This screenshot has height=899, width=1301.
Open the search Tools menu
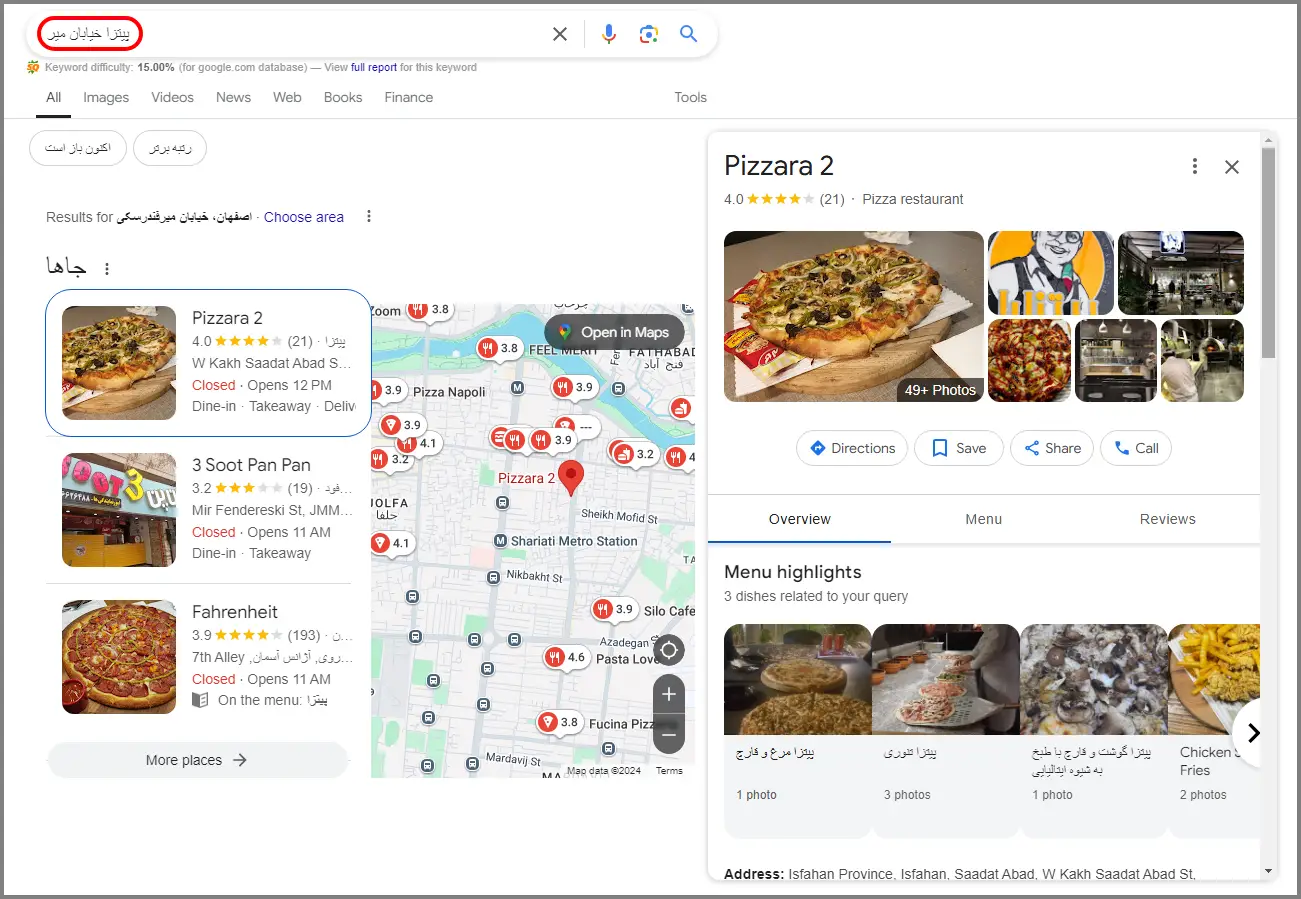[690, 97]
